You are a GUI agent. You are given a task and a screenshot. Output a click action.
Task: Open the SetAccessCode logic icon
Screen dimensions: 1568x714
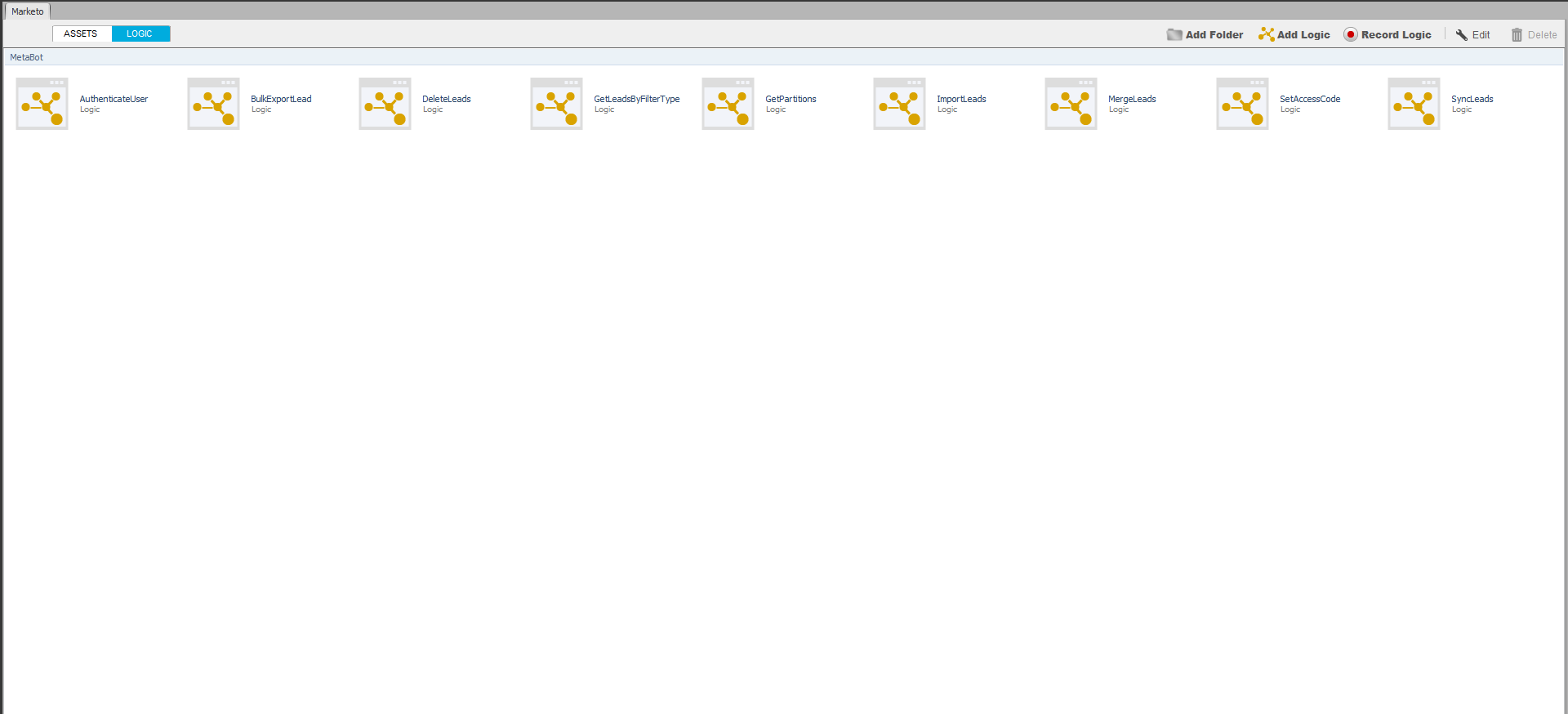click(1242, 104)
